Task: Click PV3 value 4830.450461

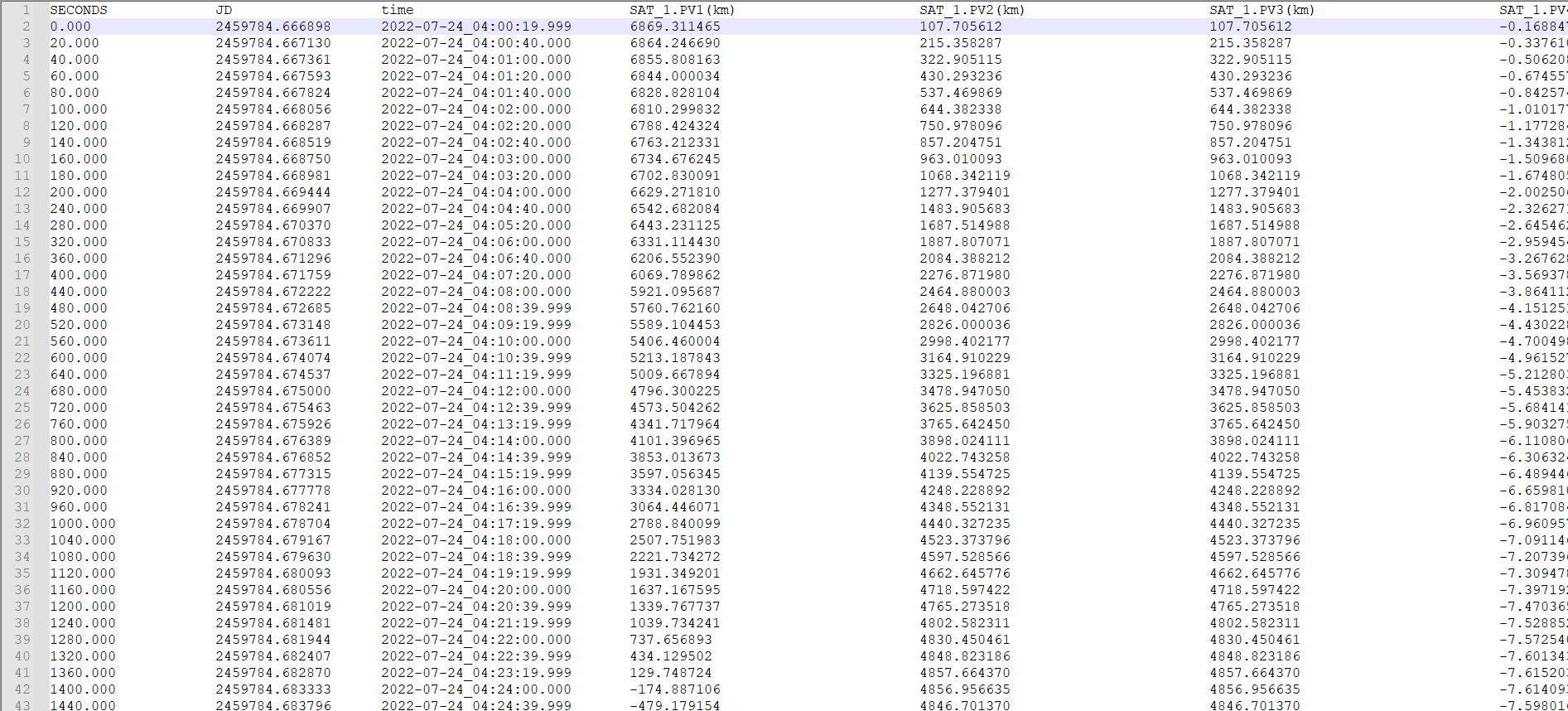Action: [x=1255, y=640]
